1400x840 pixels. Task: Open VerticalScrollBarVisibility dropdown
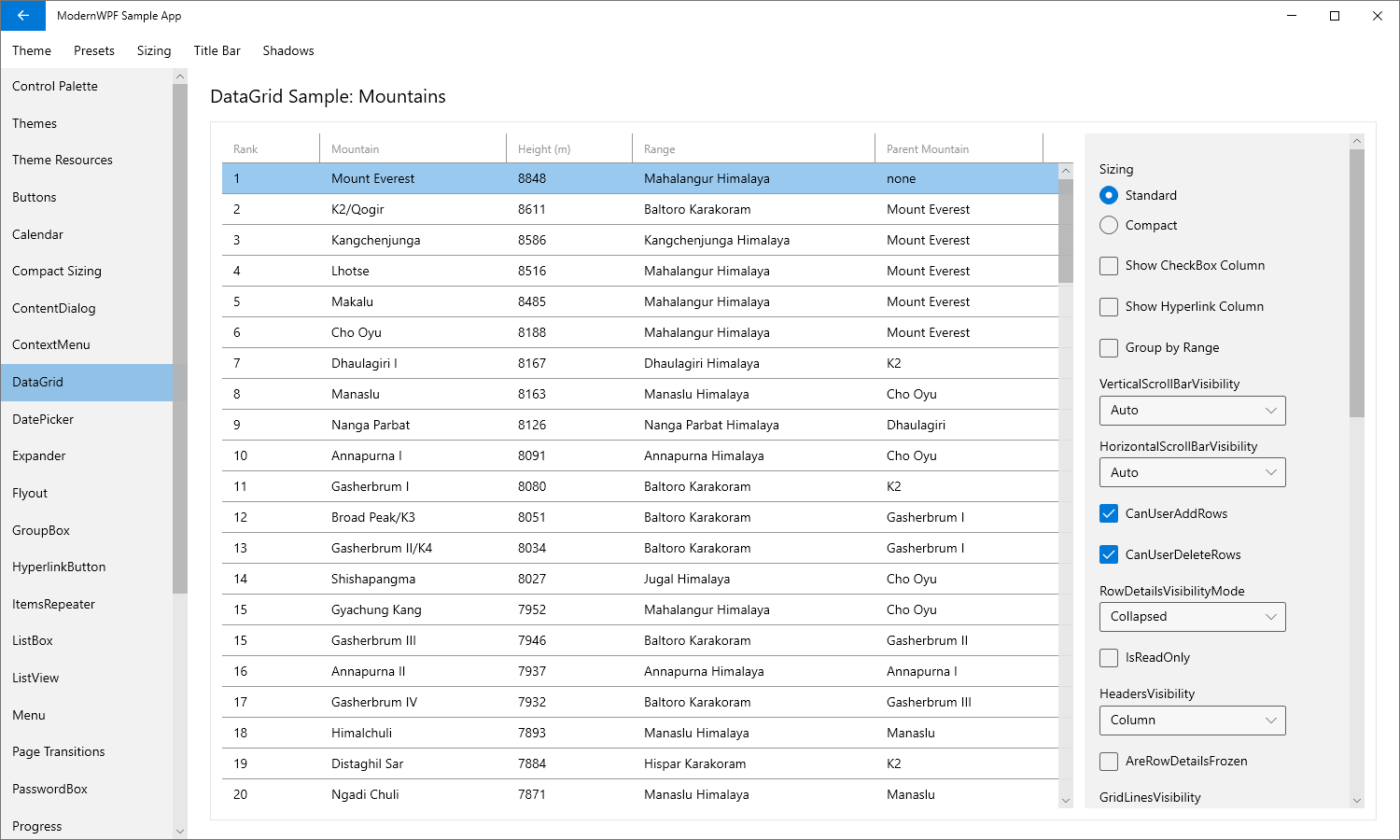pyautogui.click(x=1193, y=411)
